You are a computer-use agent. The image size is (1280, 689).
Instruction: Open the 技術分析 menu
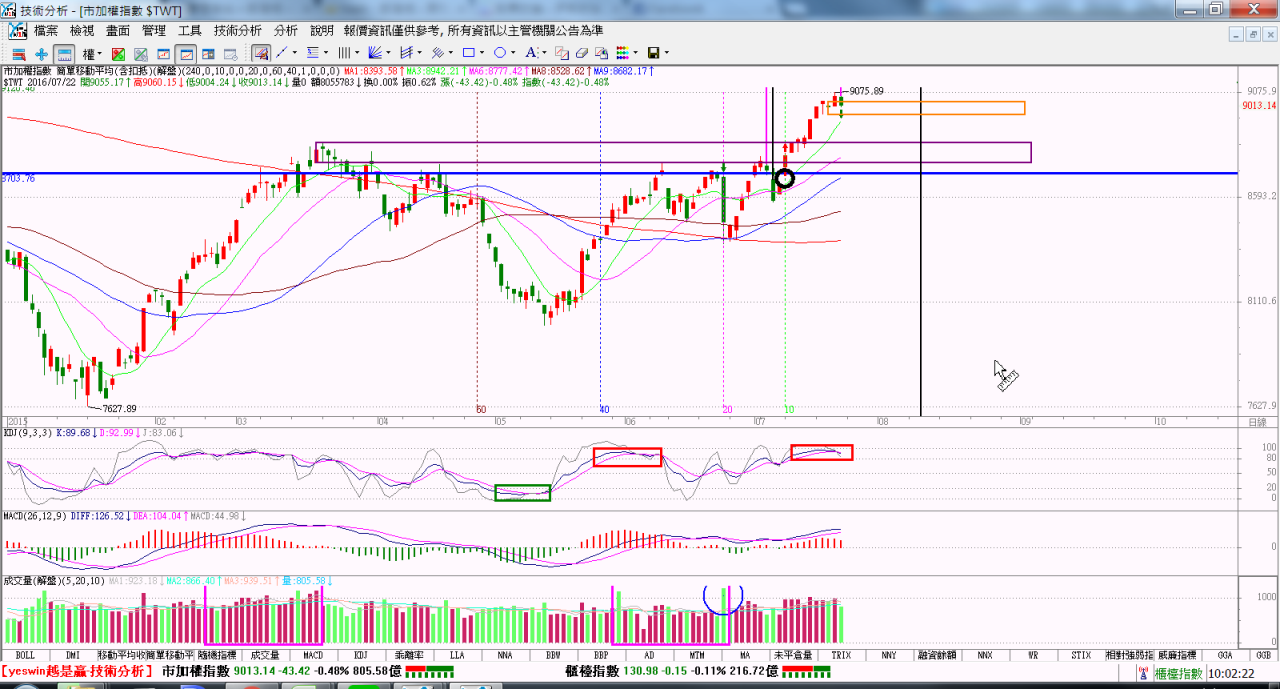(x=238, y=31)
